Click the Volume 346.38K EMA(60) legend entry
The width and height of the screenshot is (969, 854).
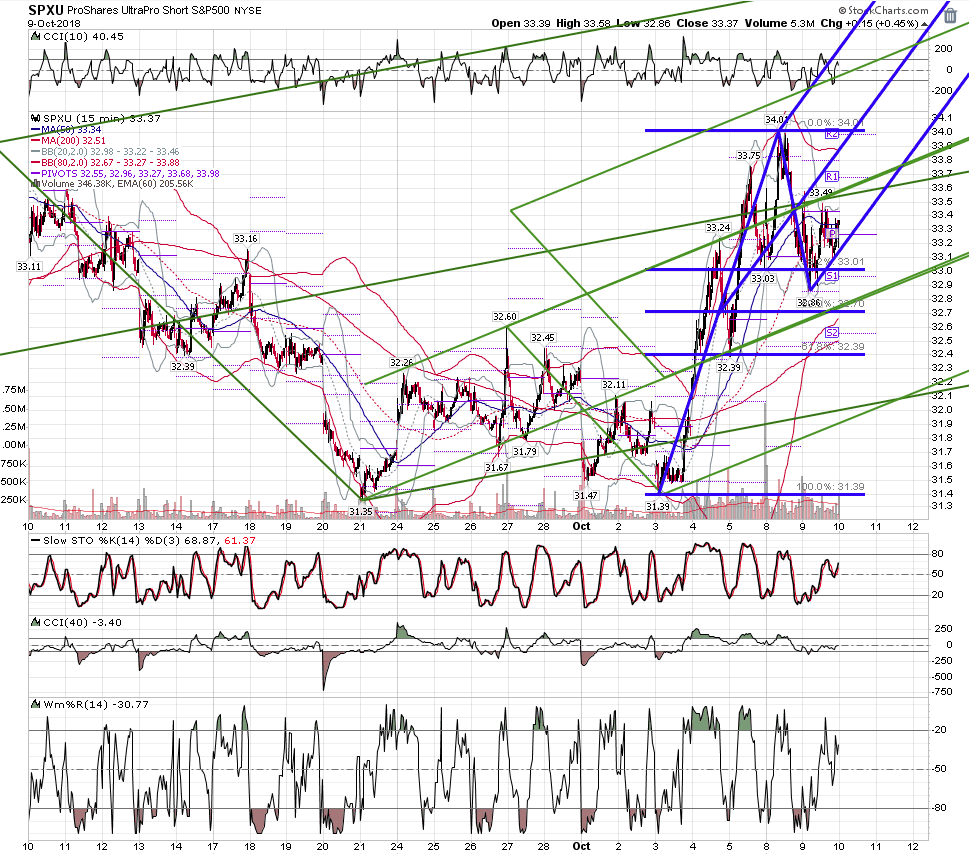tap(112, 184)
